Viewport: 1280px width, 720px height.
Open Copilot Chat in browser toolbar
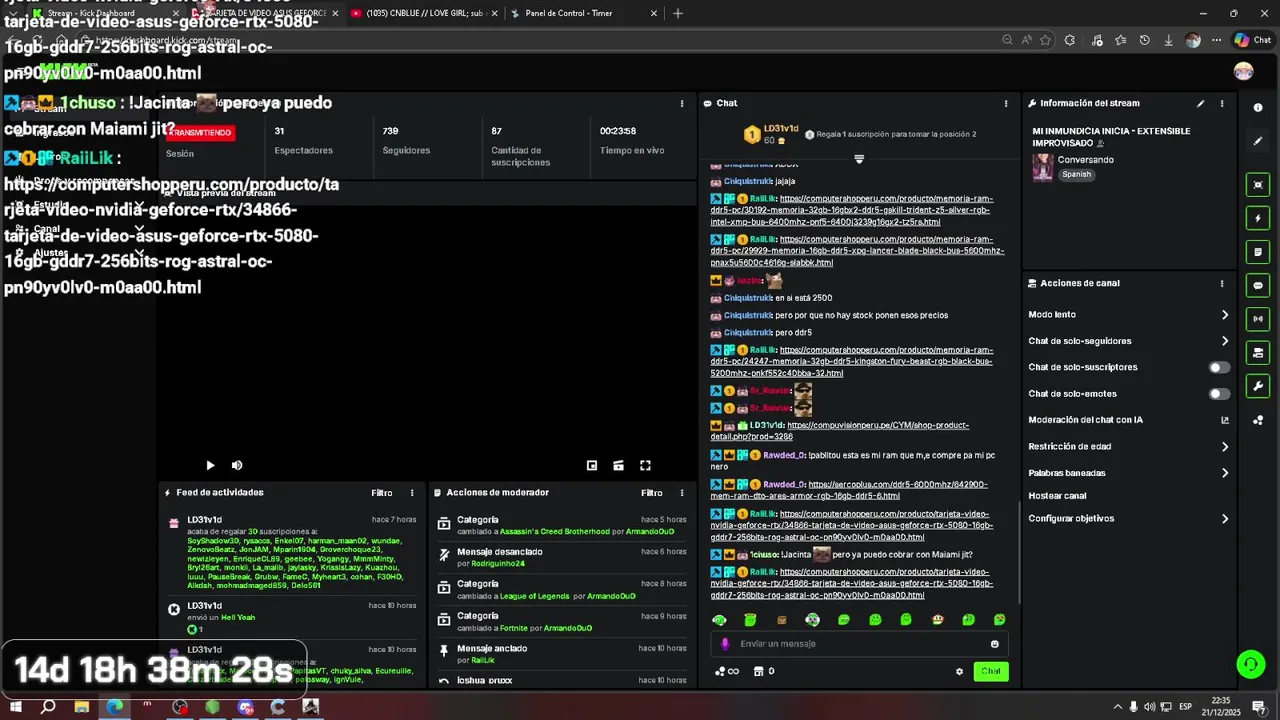coord(1252,40)
